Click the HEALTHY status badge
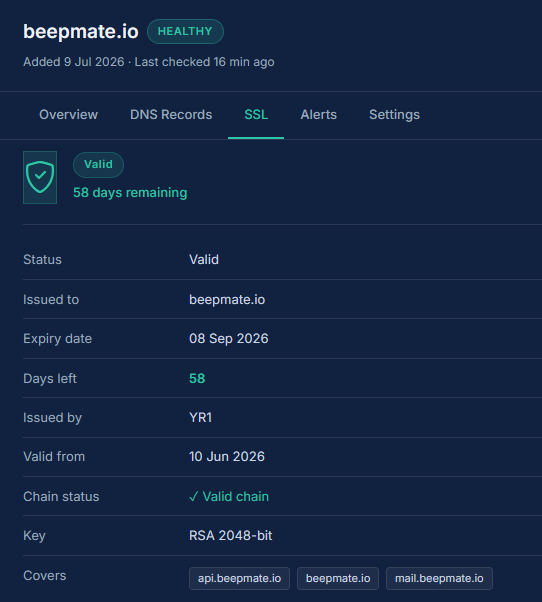This screenshot has height=602, width=542. click(185, 31)
